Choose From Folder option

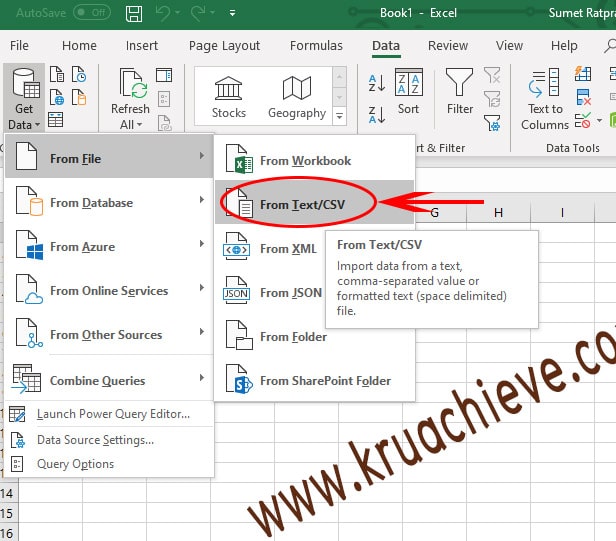pos(315,337)
